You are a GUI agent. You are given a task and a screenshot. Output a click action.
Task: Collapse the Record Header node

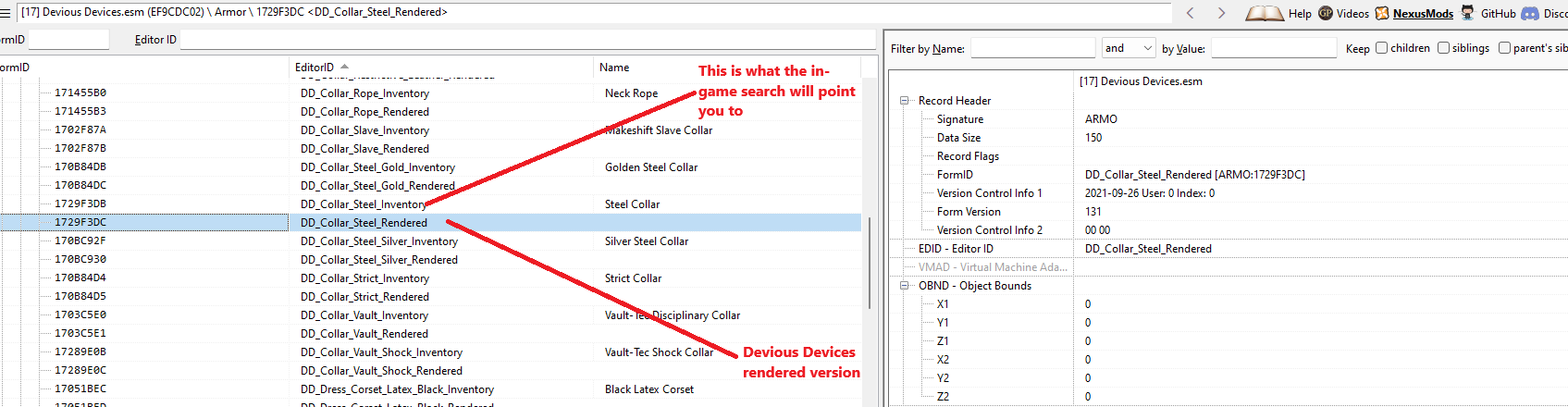(905, 101)
